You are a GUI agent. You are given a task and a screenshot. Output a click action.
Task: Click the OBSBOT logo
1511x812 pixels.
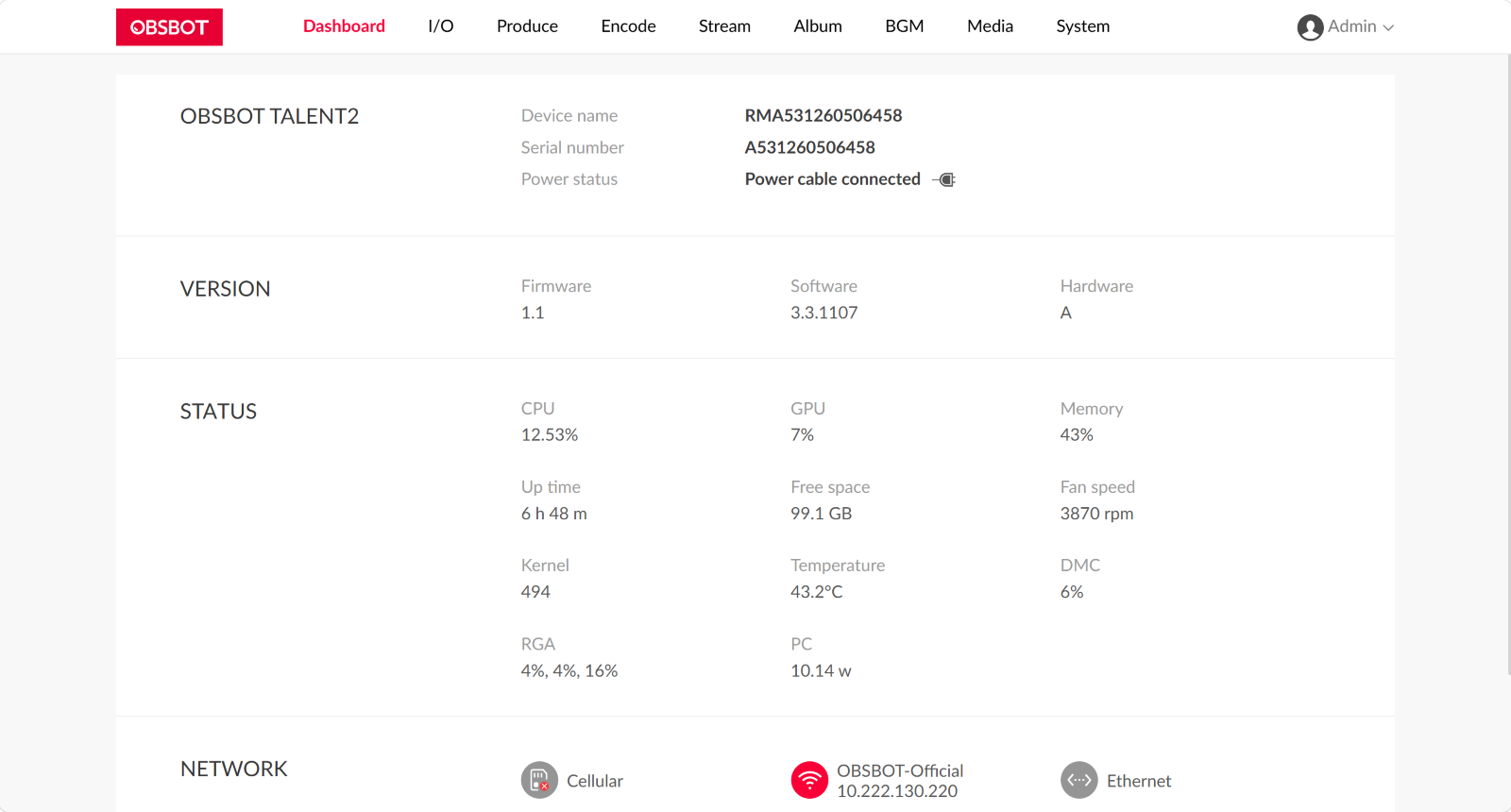[169, 26]
